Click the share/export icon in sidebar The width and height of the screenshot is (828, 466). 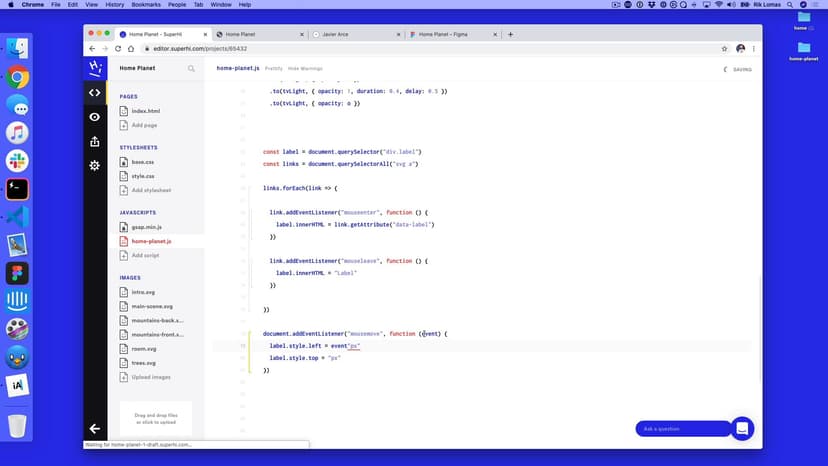click(94, 141)
